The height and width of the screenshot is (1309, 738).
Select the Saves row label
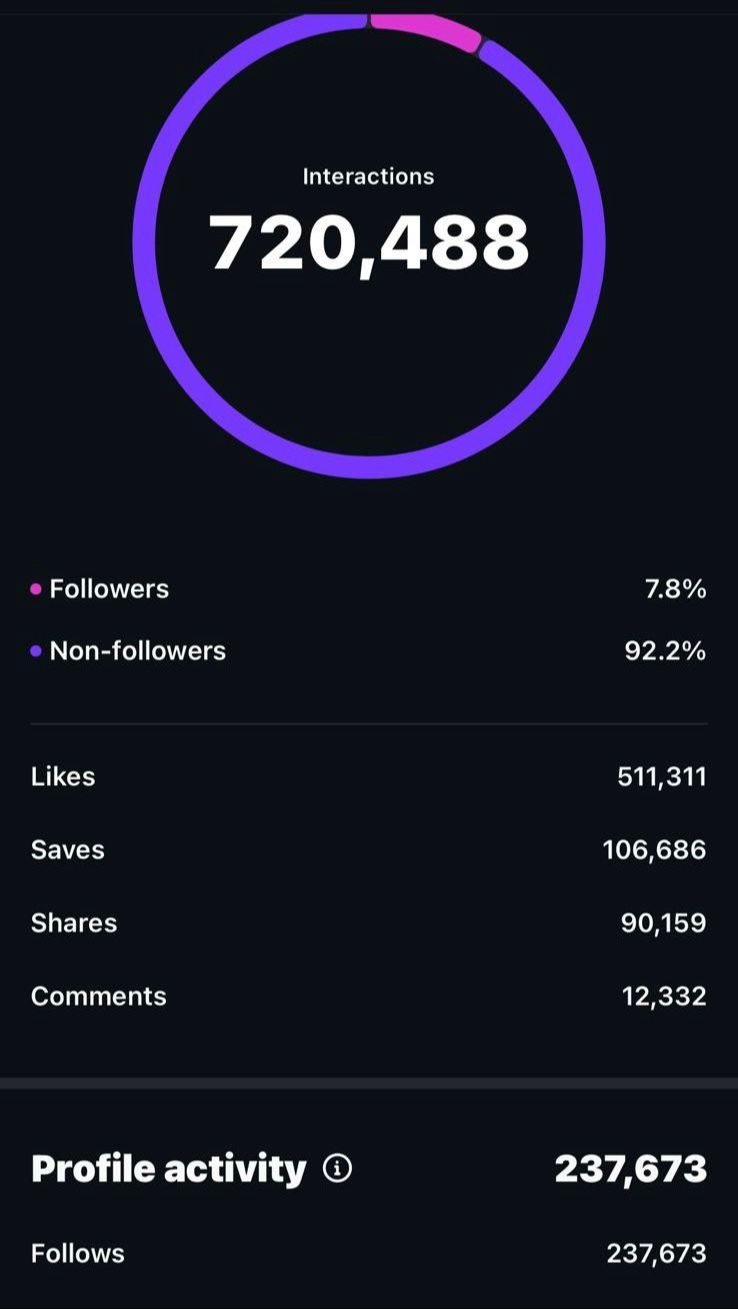[x=68, y=850]
